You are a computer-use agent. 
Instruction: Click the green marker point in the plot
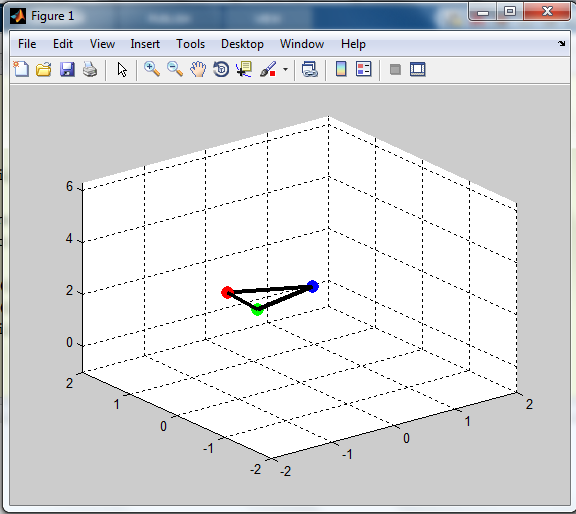(x=257, y=309)
